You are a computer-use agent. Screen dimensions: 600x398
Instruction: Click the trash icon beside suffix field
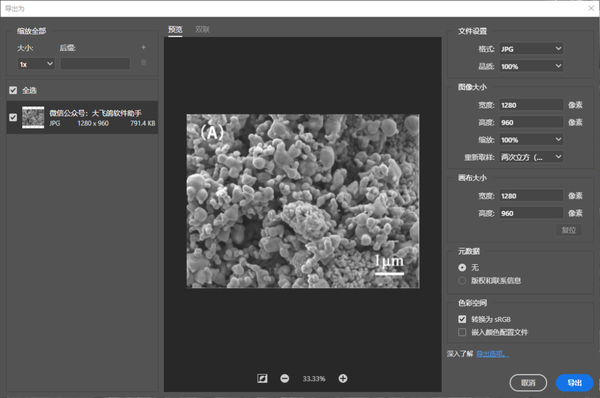coord(143,63)
